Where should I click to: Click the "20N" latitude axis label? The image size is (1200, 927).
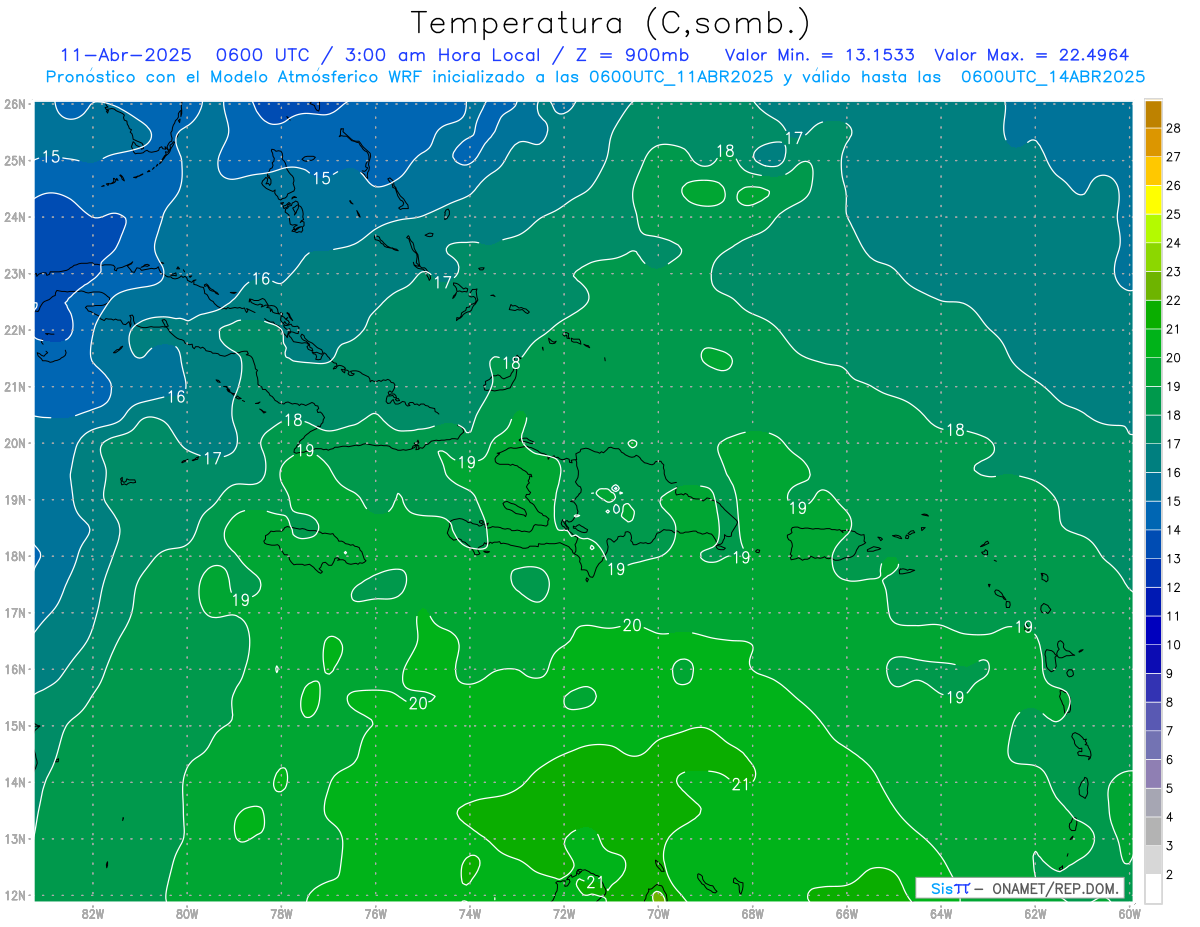click(15, 443)
